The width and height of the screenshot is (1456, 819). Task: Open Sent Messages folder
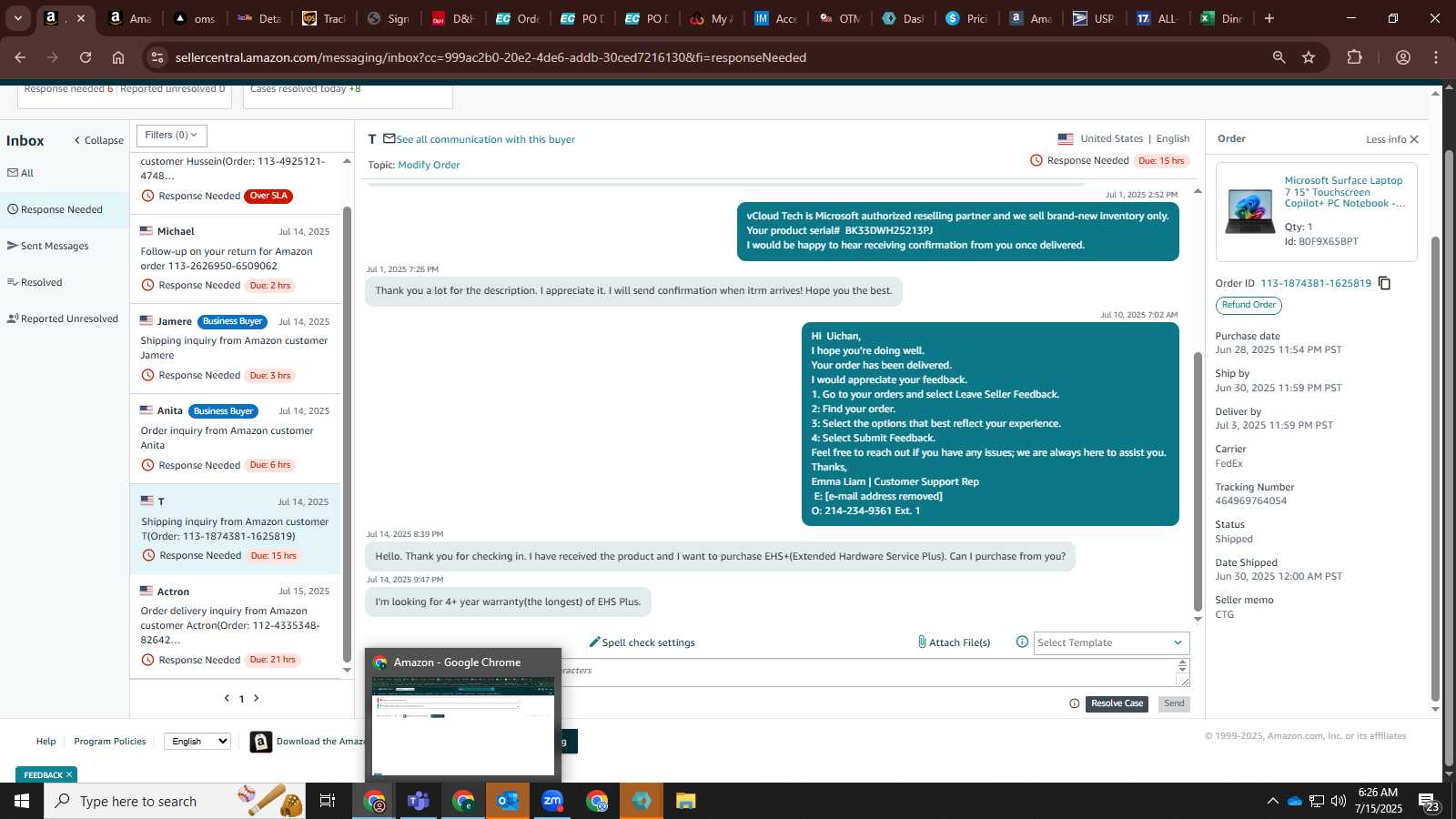48,246
